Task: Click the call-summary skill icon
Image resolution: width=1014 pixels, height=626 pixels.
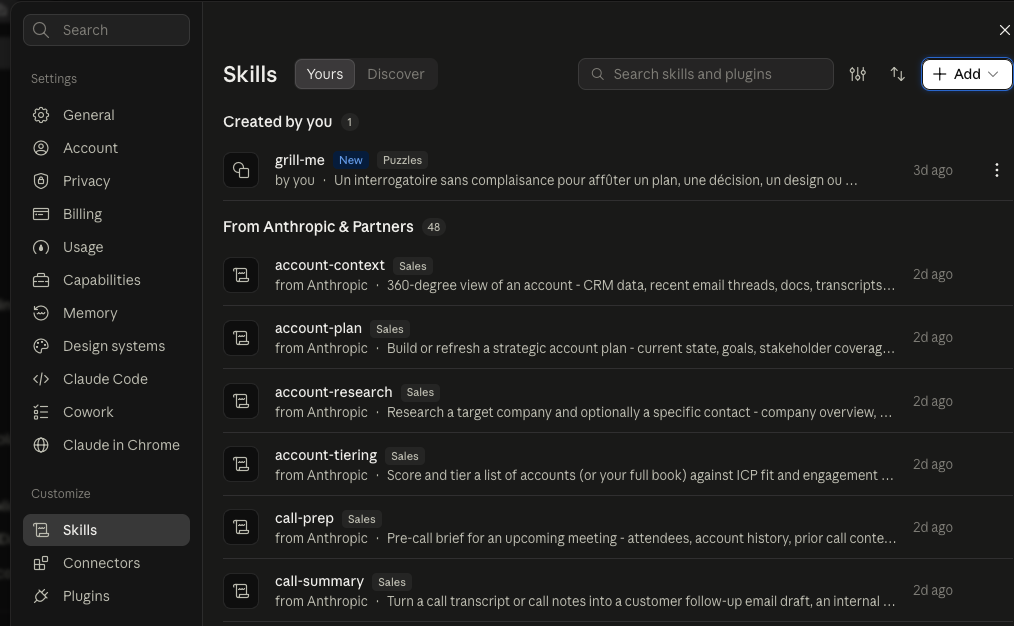Action: (x=241, y=590)
